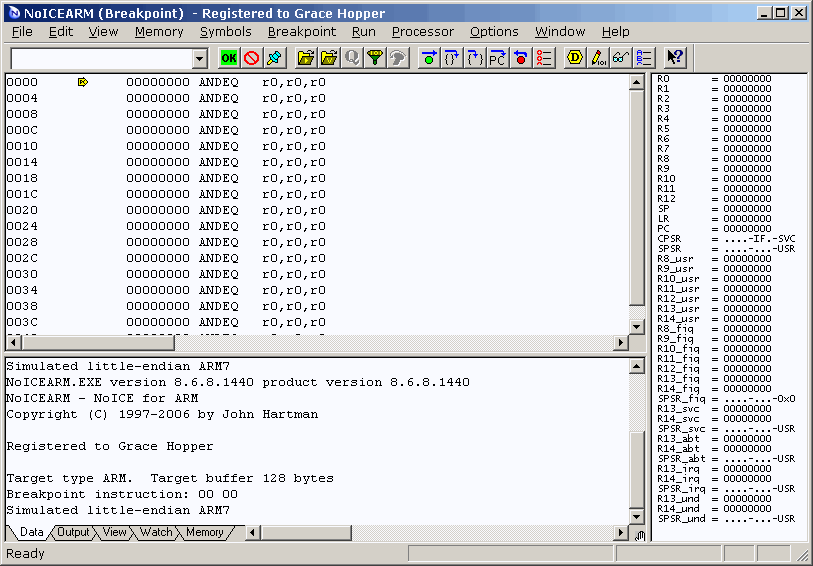Open the Help menu

coord(615,32)
